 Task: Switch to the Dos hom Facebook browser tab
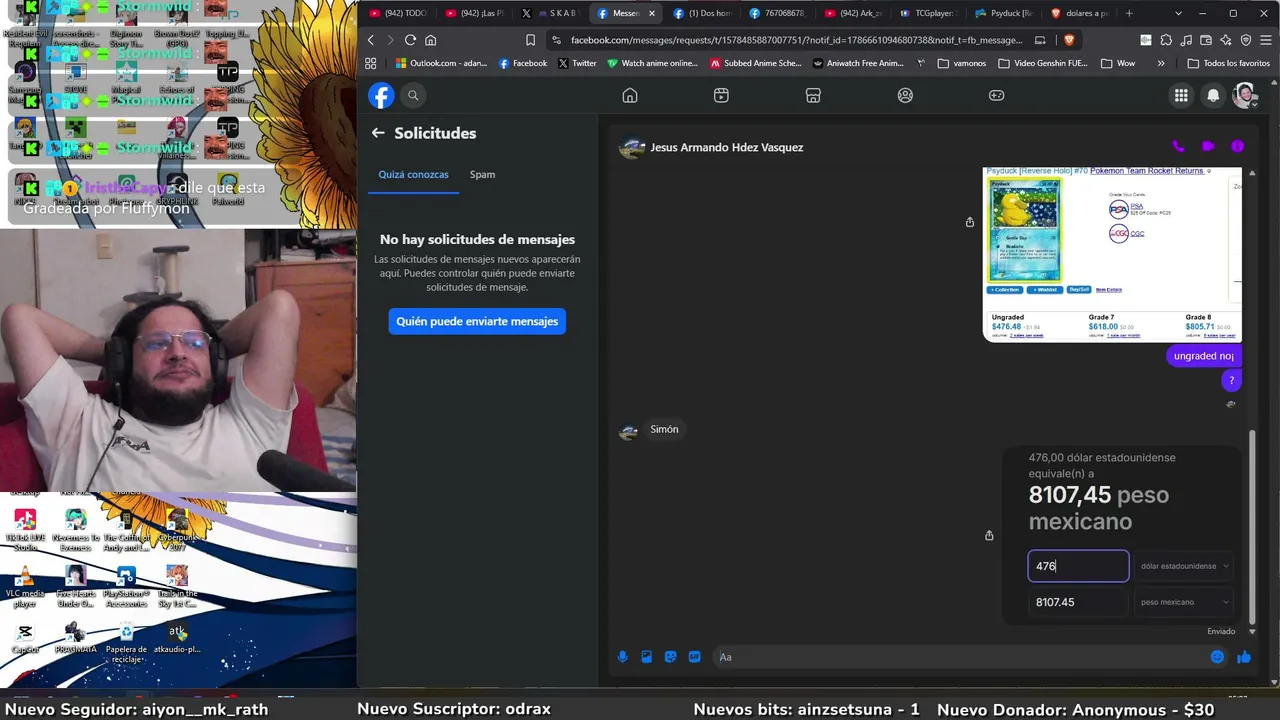pyautogui.click(x=701, y=13)
